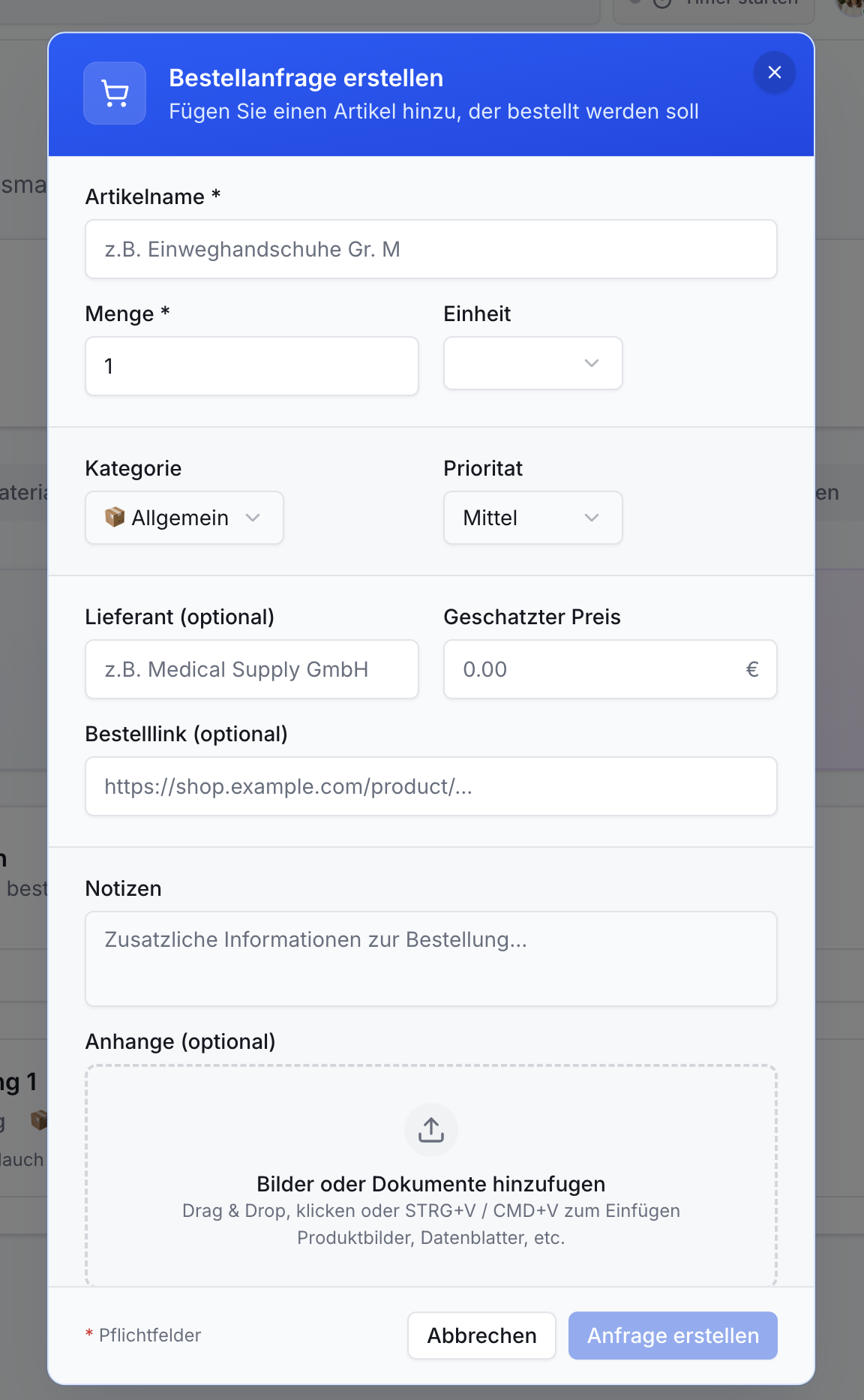Click the 'Bestellanfrage erstellen' title text
Screen dimensions: 864x1400
pos(306,78)
